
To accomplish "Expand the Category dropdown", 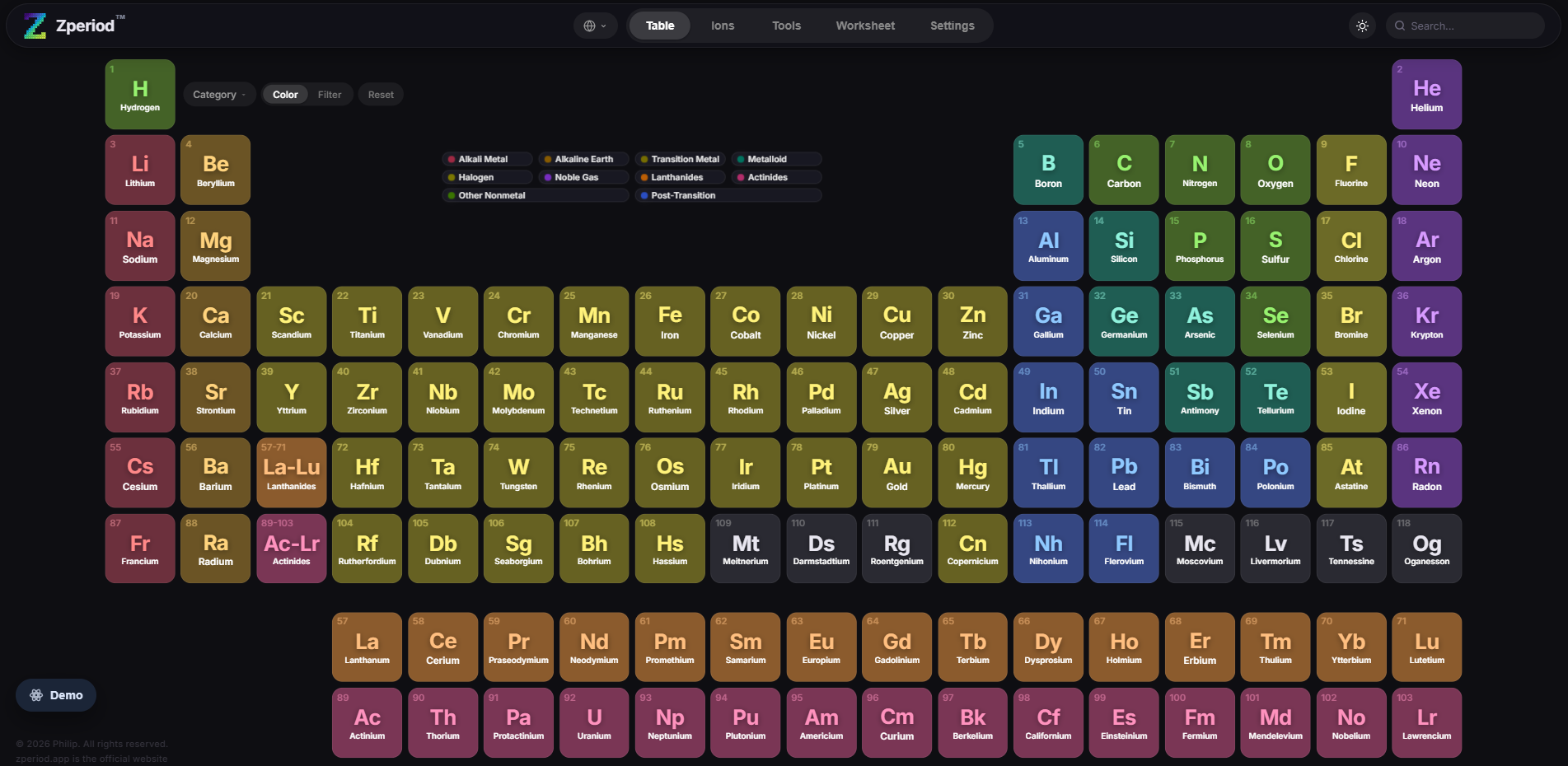I will 219,95.
